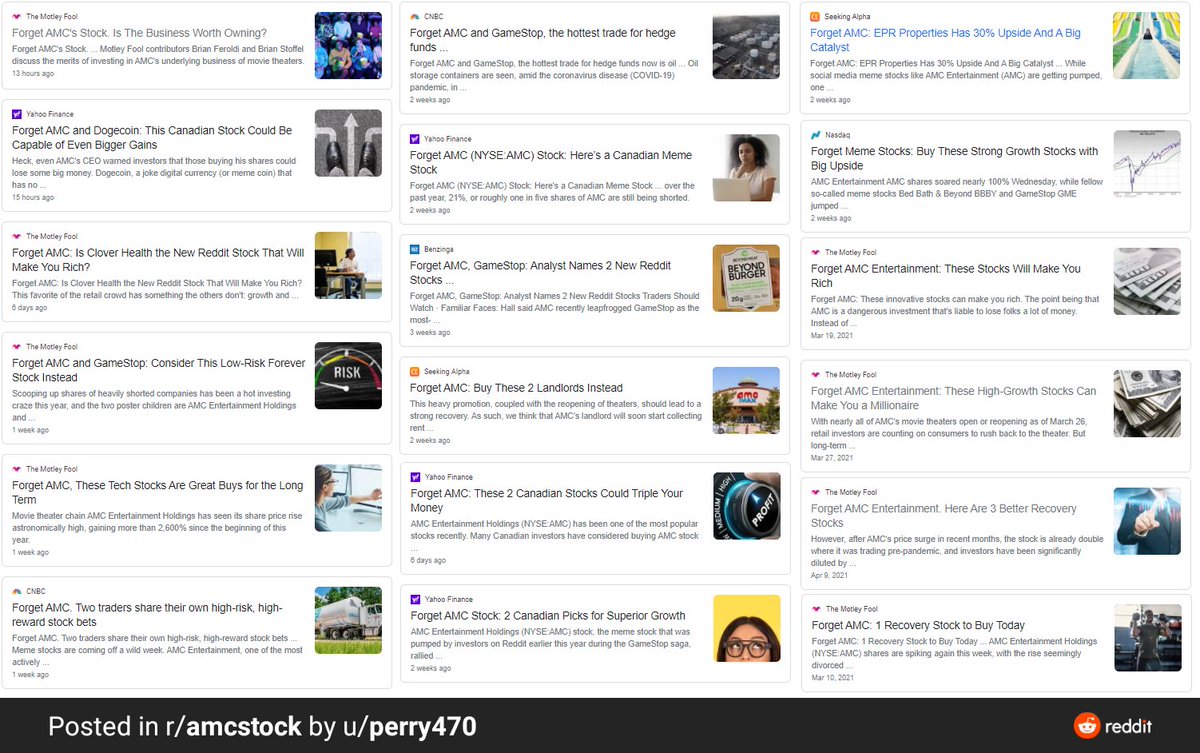
Task: Open 'These Stocks Will Make You Rich' headline
Action: 946,276
